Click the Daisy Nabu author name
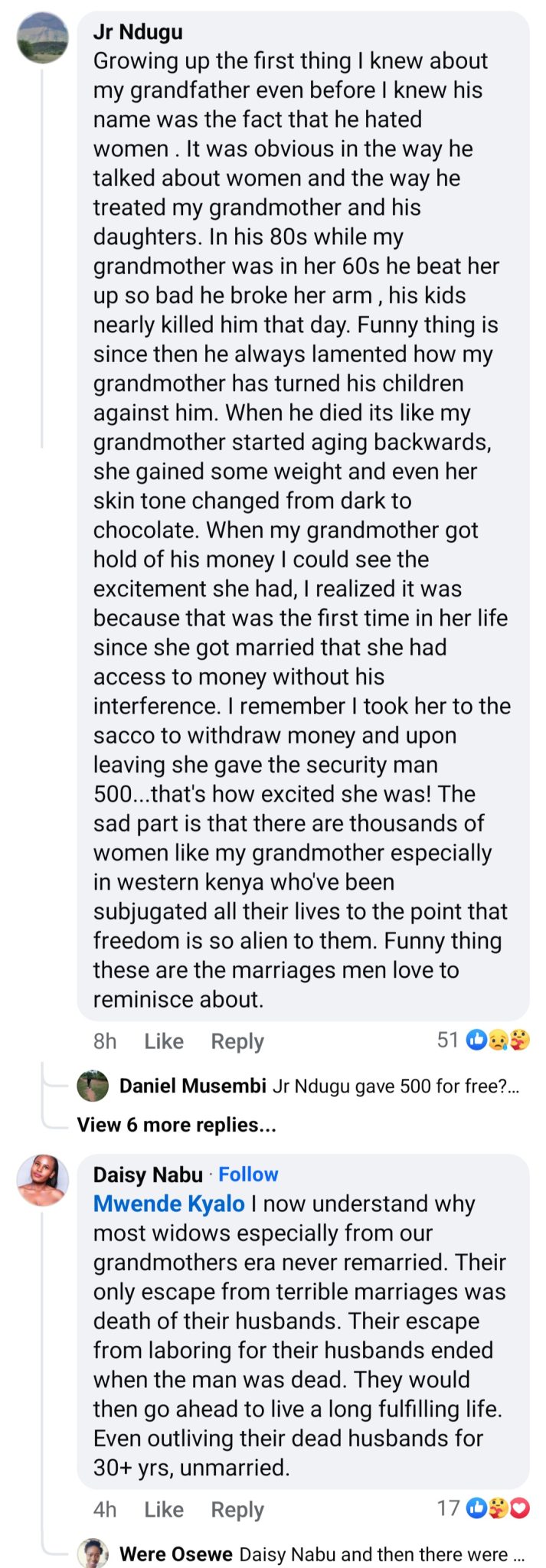Screen dimensions: 546x1568 (148, 1174)
